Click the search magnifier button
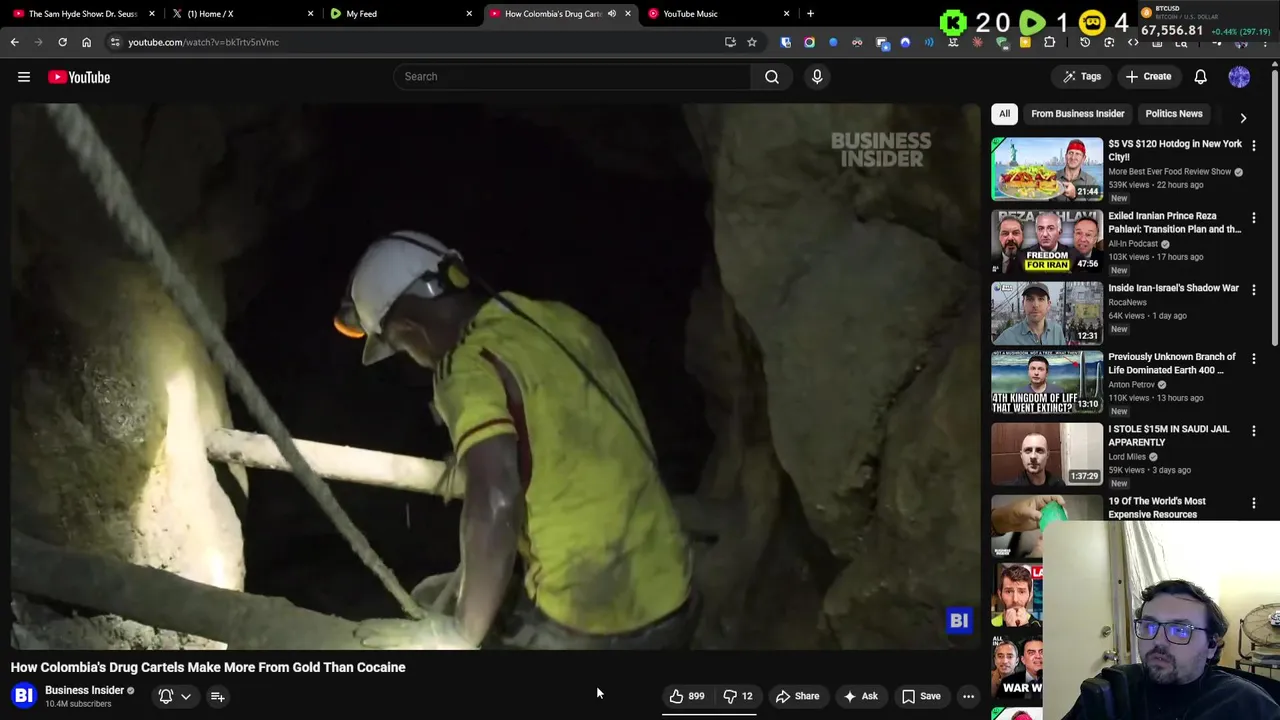The image size is (1280, 720). point(771,77)
